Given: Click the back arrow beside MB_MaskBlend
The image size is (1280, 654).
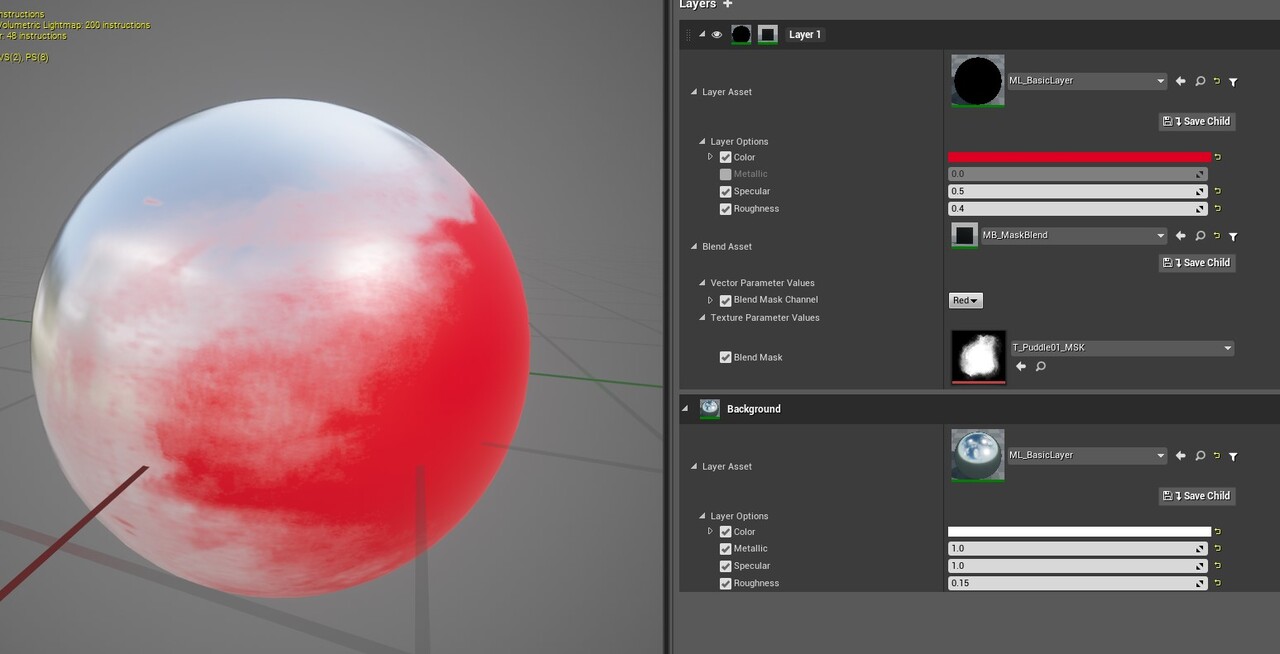Looking at the screenshot, I should tap(1181, 236).
